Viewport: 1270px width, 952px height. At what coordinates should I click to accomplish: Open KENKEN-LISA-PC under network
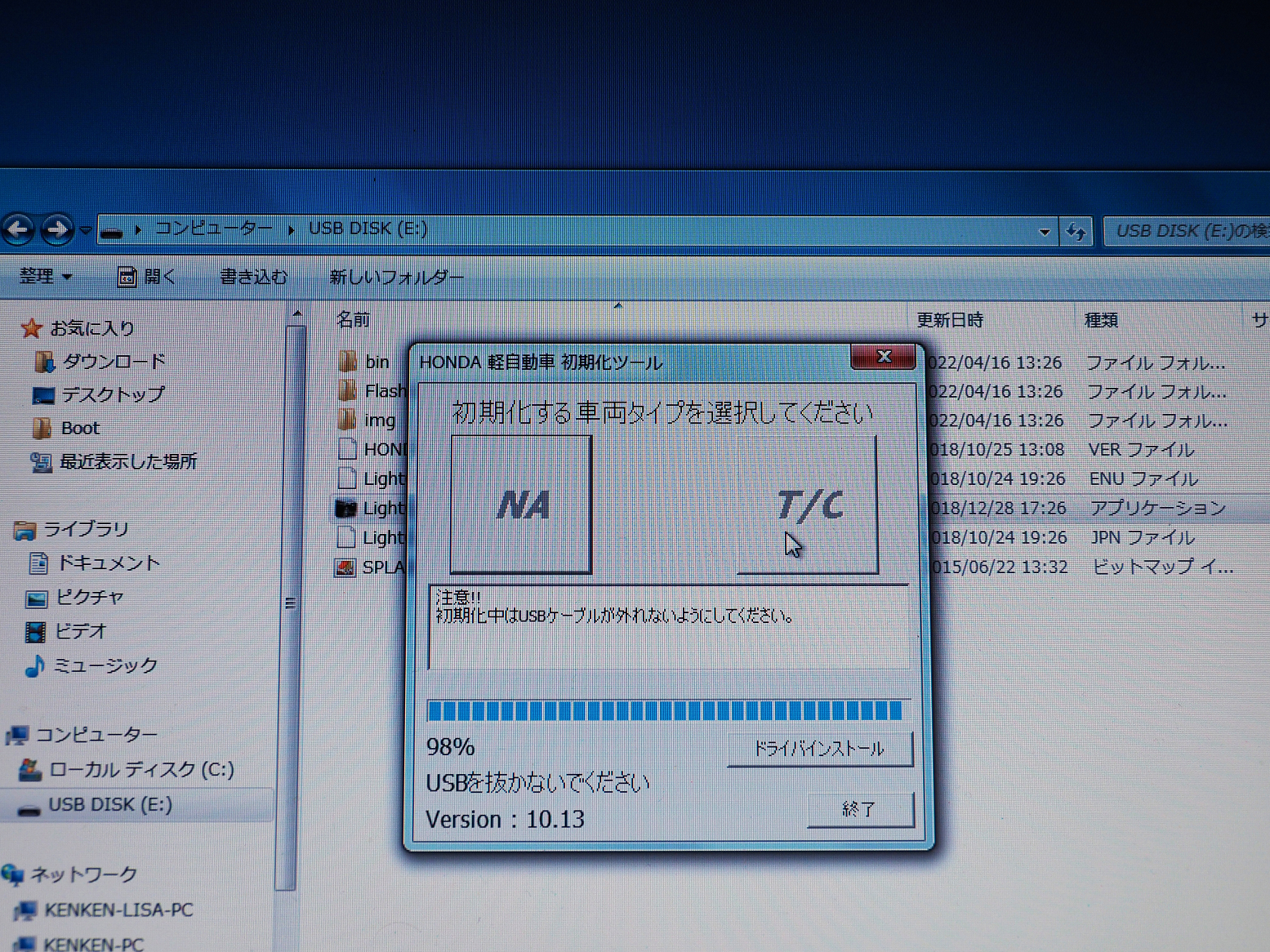point(104,910)
